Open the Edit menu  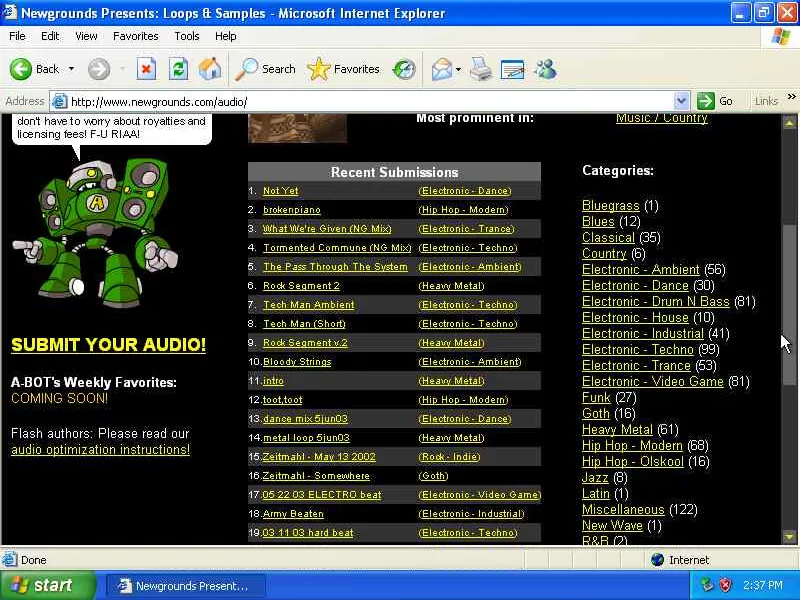tap(50, 36)
